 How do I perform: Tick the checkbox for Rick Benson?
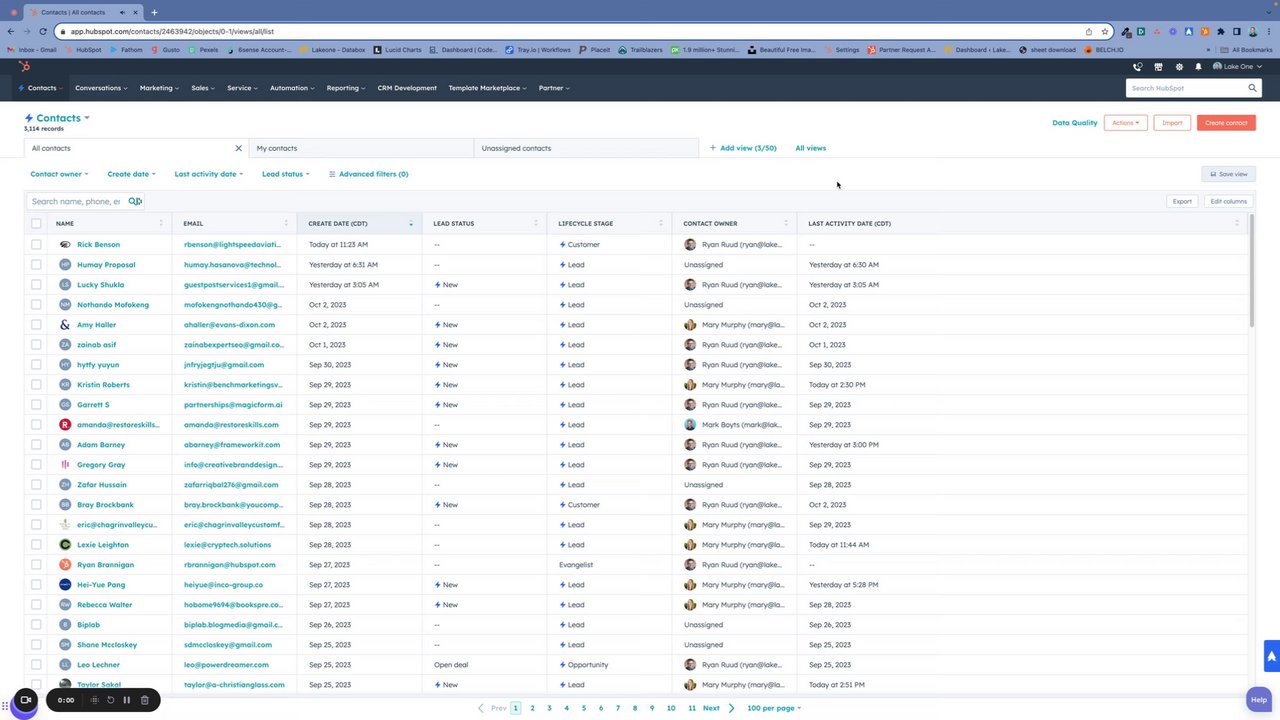click(36, 244)
